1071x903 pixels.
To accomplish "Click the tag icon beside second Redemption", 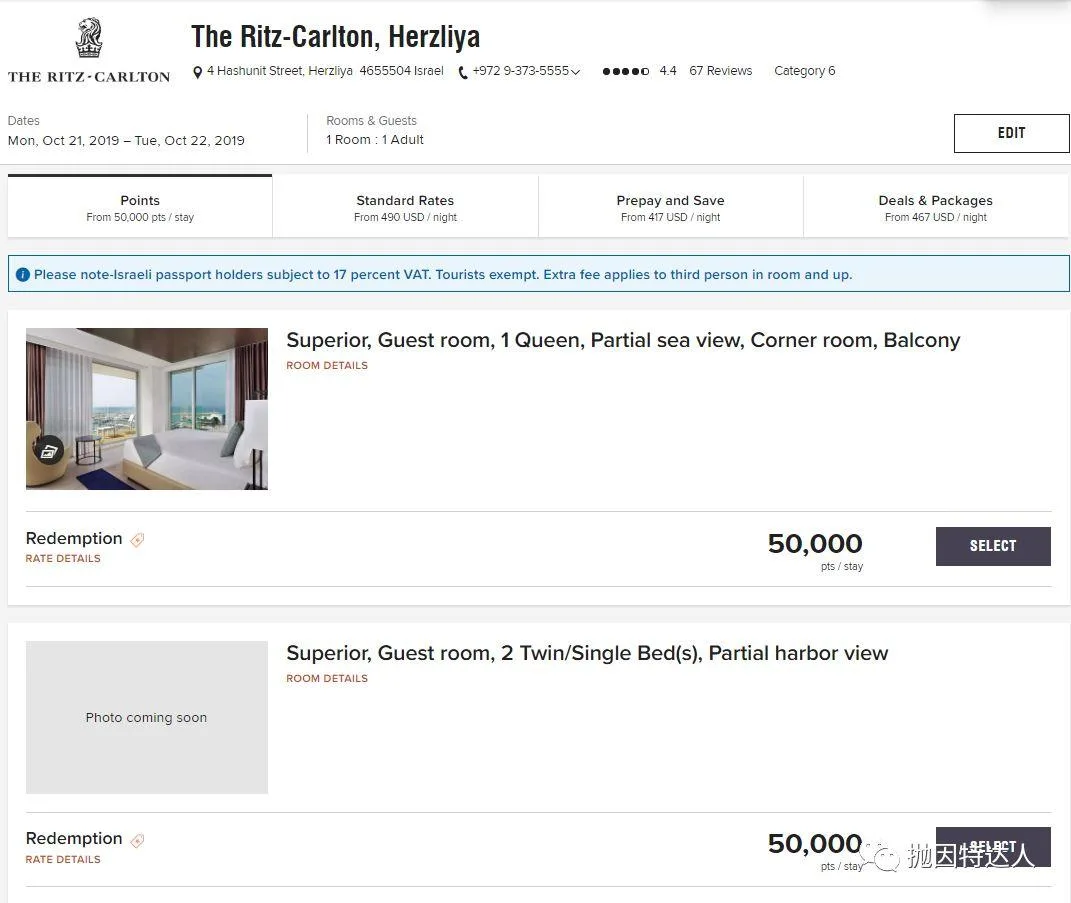I will coord(138,840).
